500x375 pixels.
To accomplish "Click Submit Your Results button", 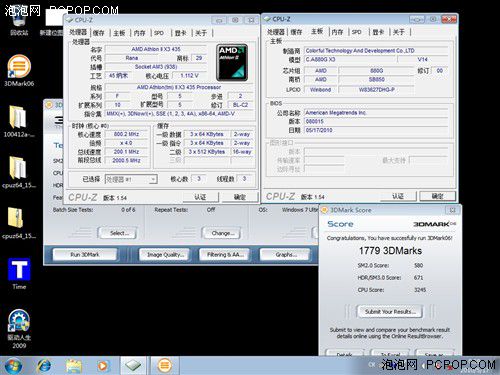I will [x=390, y=312].
